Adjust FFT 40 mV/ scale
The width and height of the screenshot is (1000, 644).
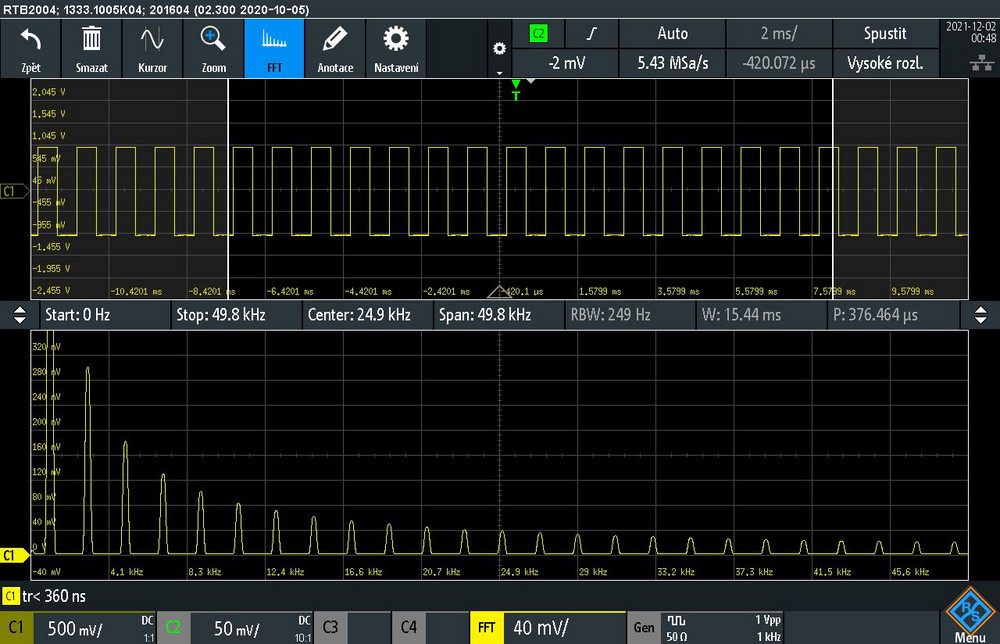click(x=564, y=627)
